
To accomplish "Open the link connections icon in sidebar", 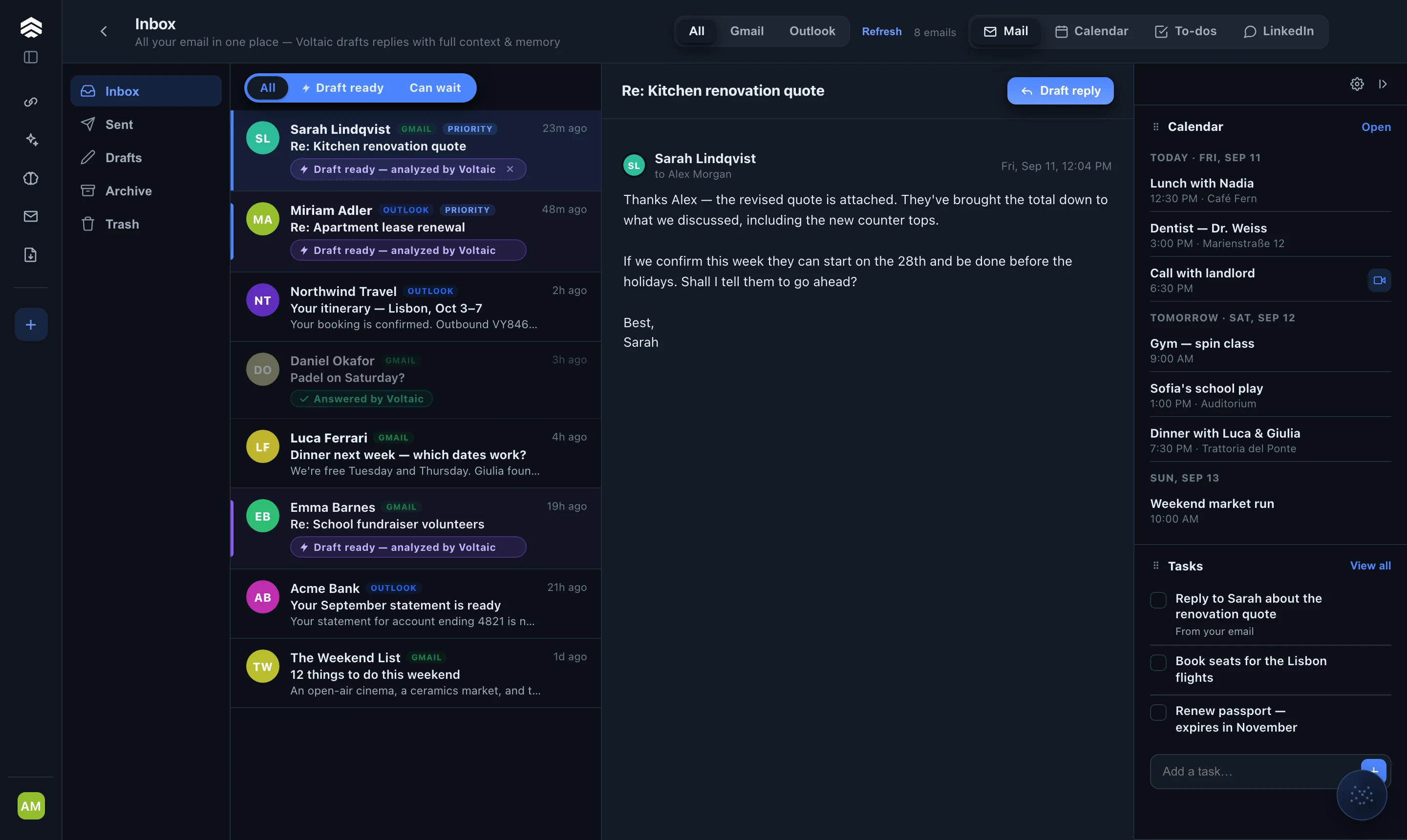I will [x=31, y=102].
